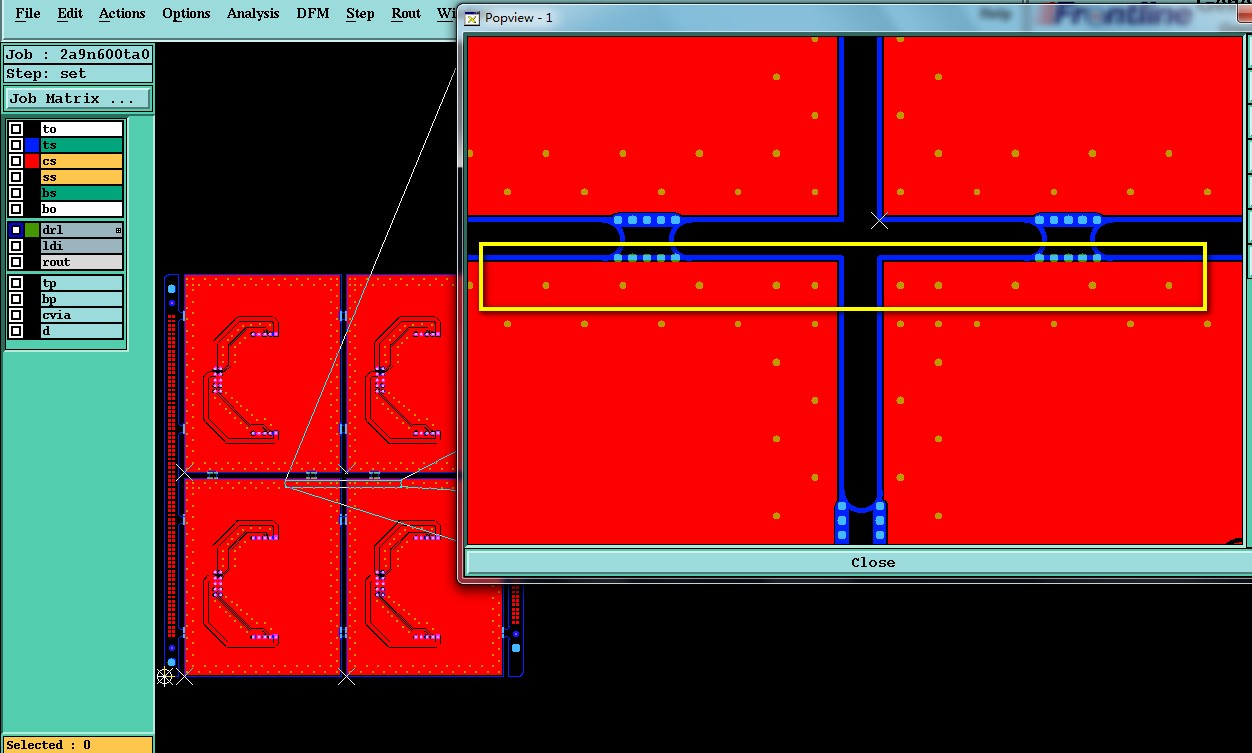Click the origin datum marker in canvas
The image size is (1252, 753).
coord(165,677)
